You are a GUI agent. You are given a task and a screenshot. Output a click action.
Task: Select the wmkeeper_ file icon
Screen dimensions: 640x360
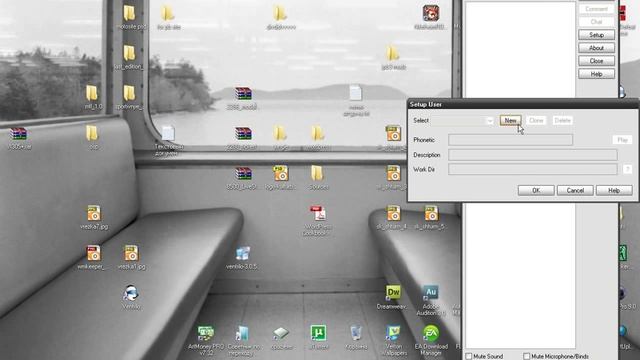pyautogui.click(x=93, y=253)
